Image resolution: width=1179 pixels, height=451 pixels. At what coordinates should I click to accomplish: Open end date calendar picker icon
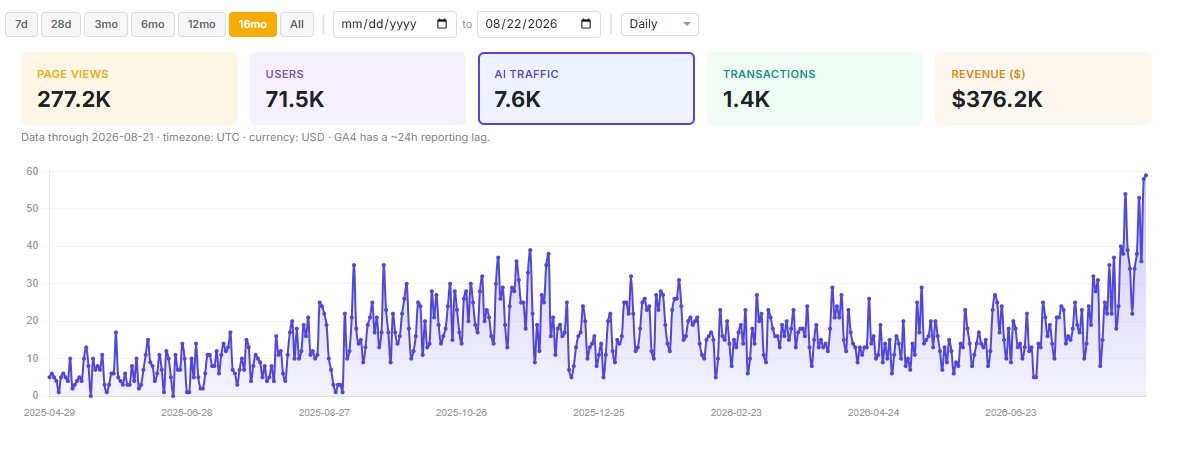[586, 24]
